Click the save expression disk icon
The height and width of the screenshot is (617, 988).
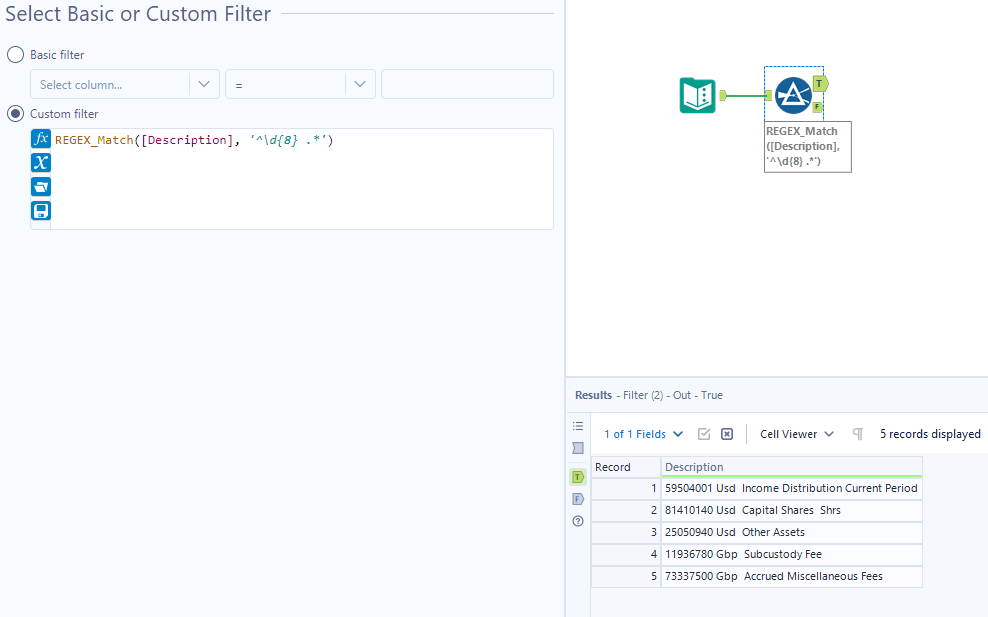pos(41,210)
